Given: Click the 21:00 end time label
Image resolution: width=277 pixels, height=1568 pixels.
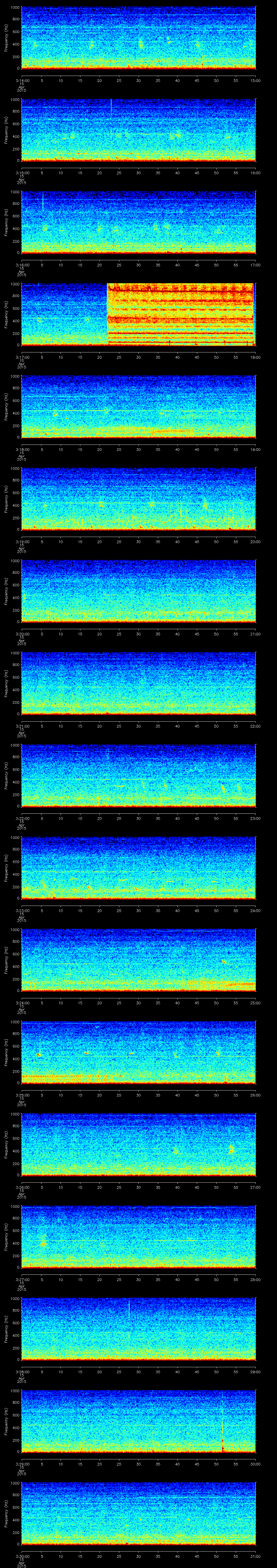Looking at the screenshot, I should click(255, 634).
